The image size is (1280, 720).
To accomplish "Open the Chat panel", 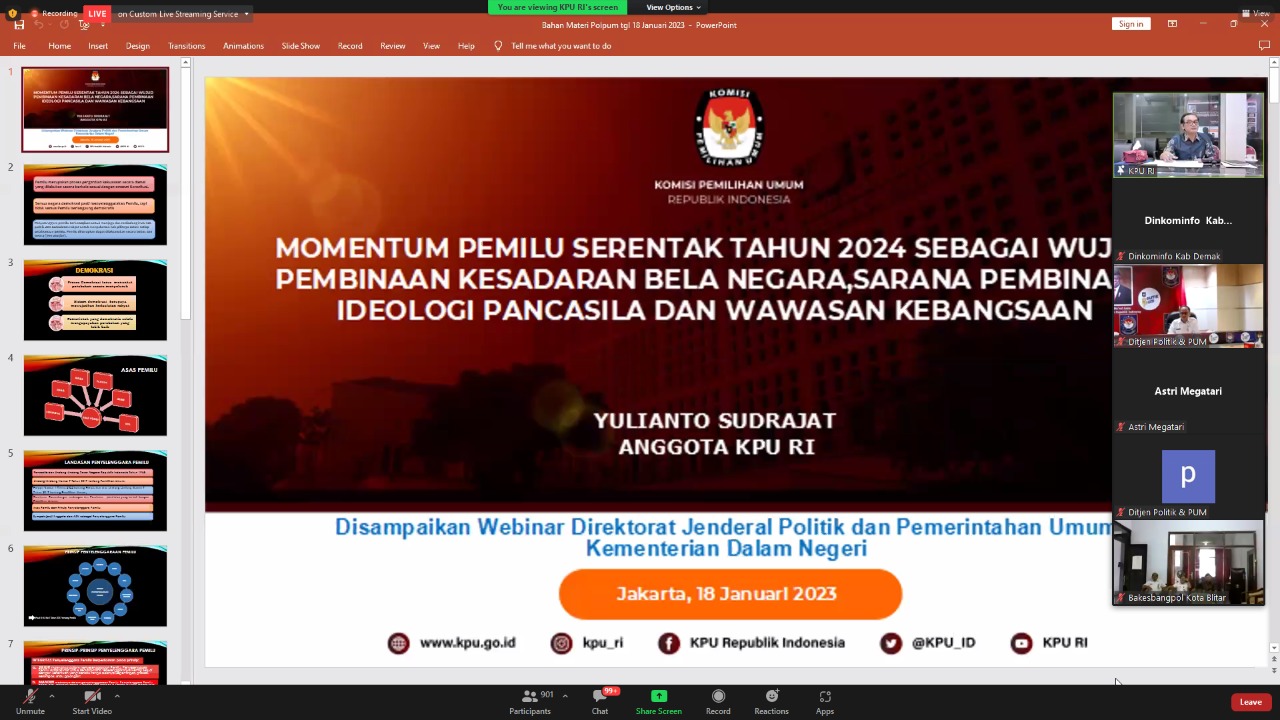I will (x=600, y=697).
